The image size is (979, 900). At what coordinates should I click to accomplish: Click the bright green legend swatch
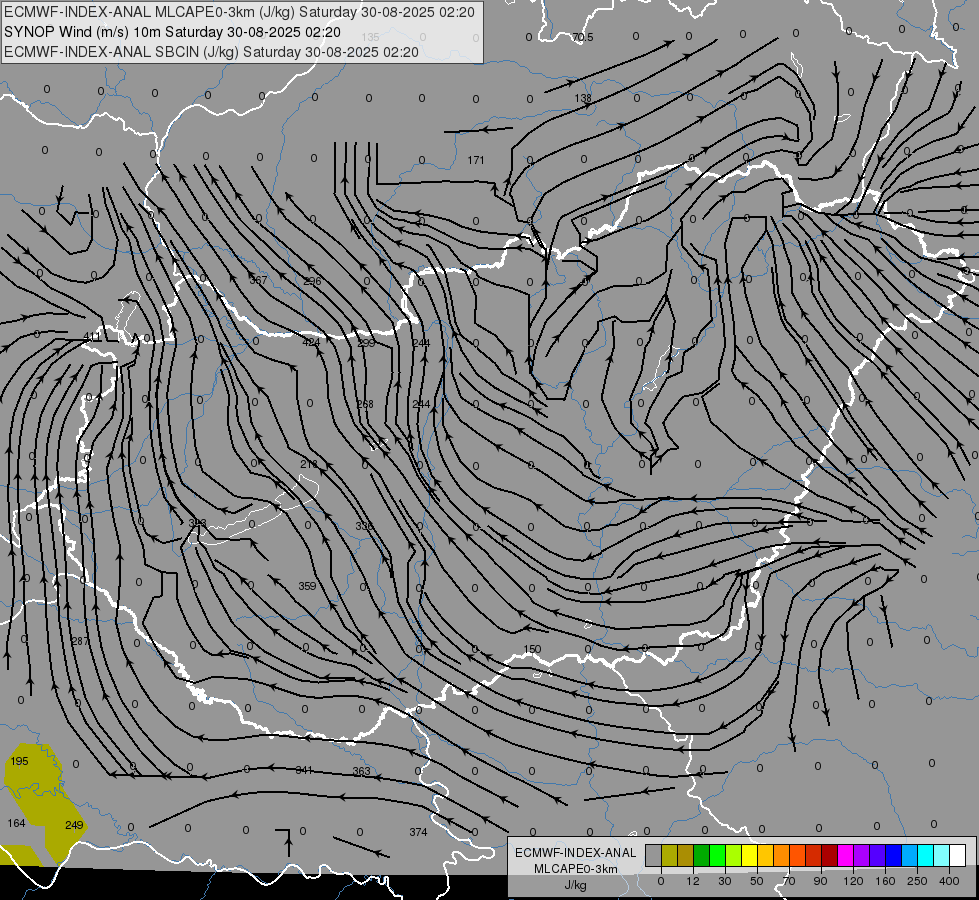tap(717, 855)
